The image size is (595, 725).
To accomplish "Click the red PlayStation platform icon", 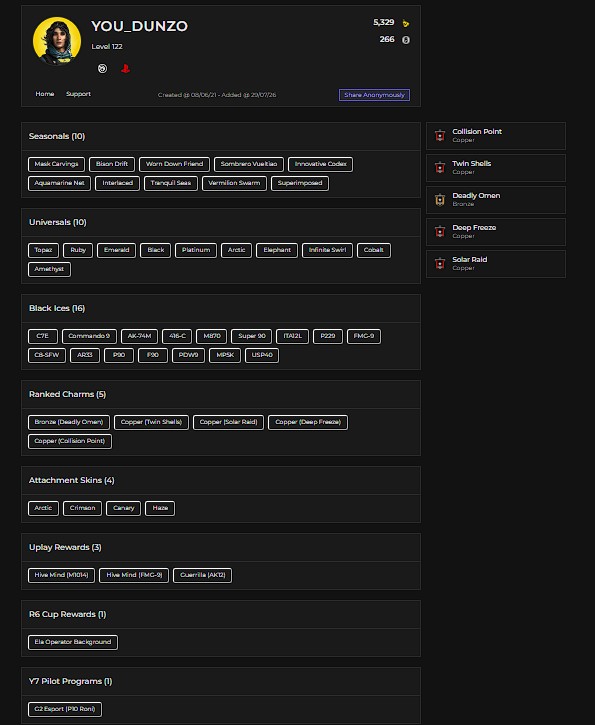I will [125, 69].
